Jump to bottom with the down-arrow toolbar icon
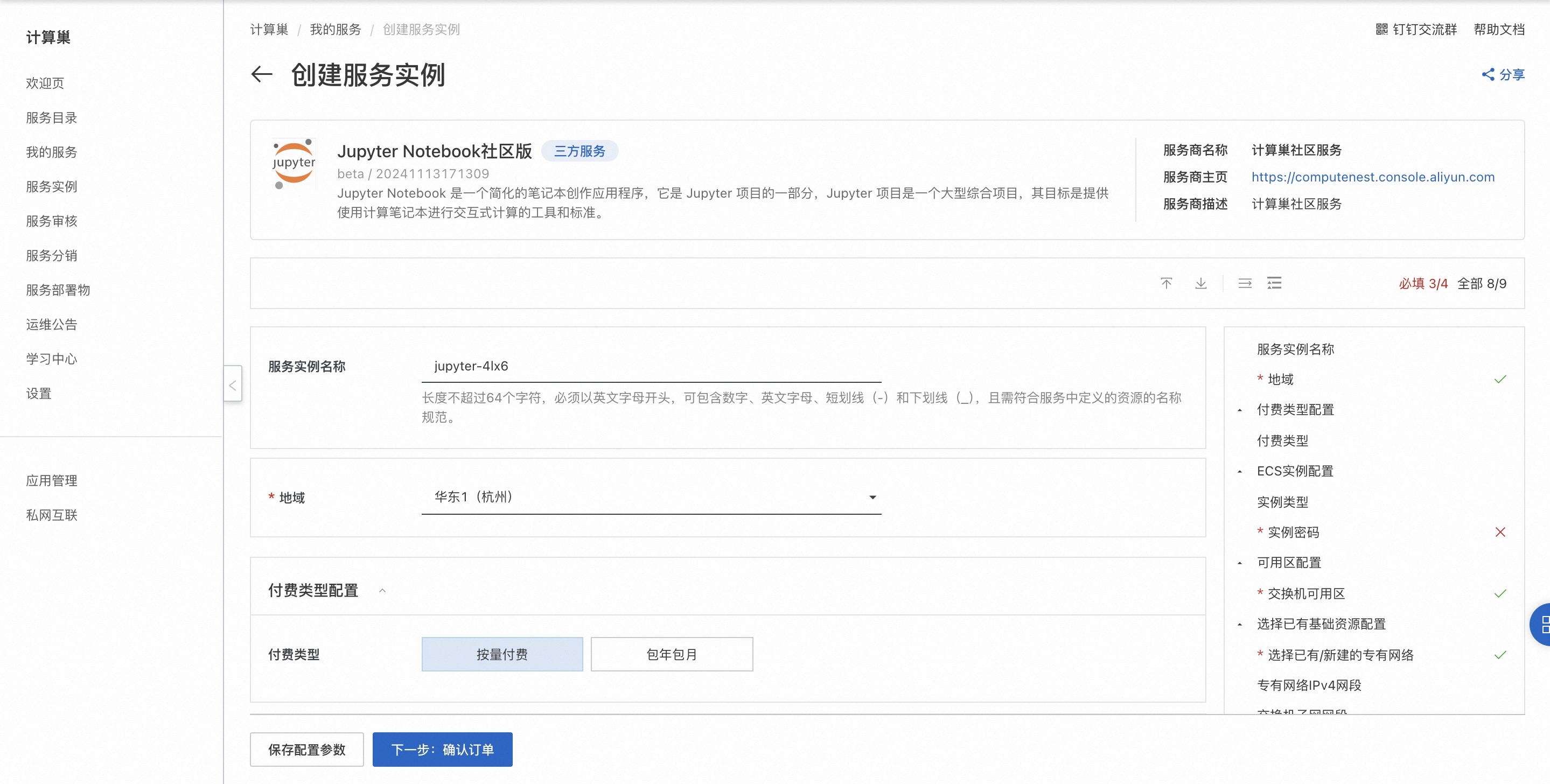Viewport: 1550px width, 784px height. 1200,283
